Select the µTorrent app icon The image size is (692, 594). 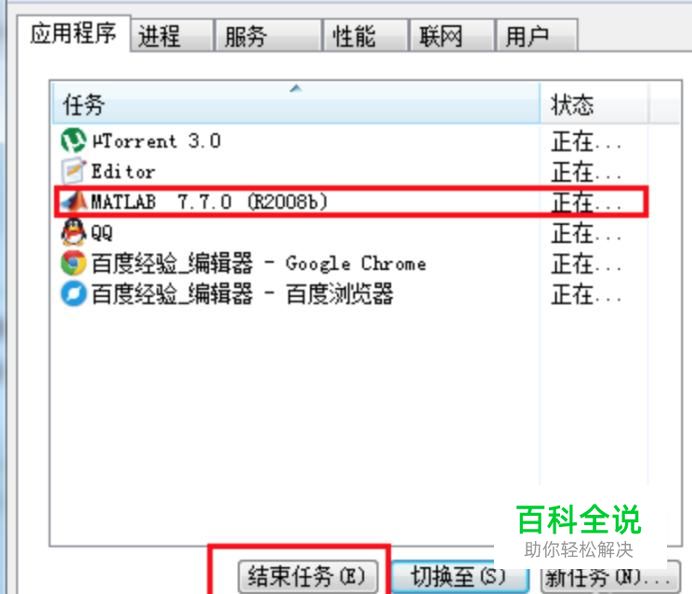click(x=73, y=141)
